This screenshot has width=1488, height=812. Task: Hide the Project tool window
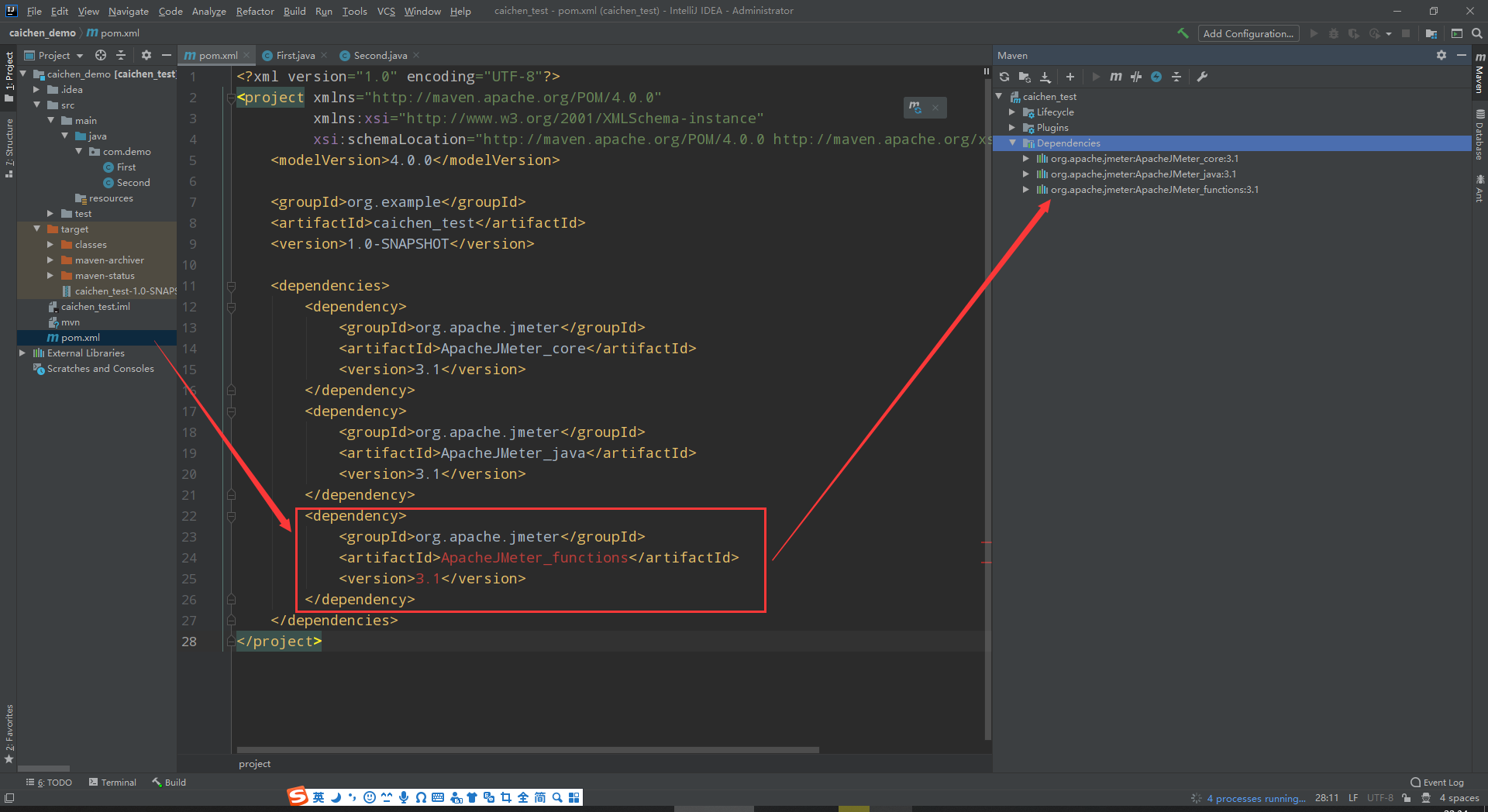(x=166, y=55)
